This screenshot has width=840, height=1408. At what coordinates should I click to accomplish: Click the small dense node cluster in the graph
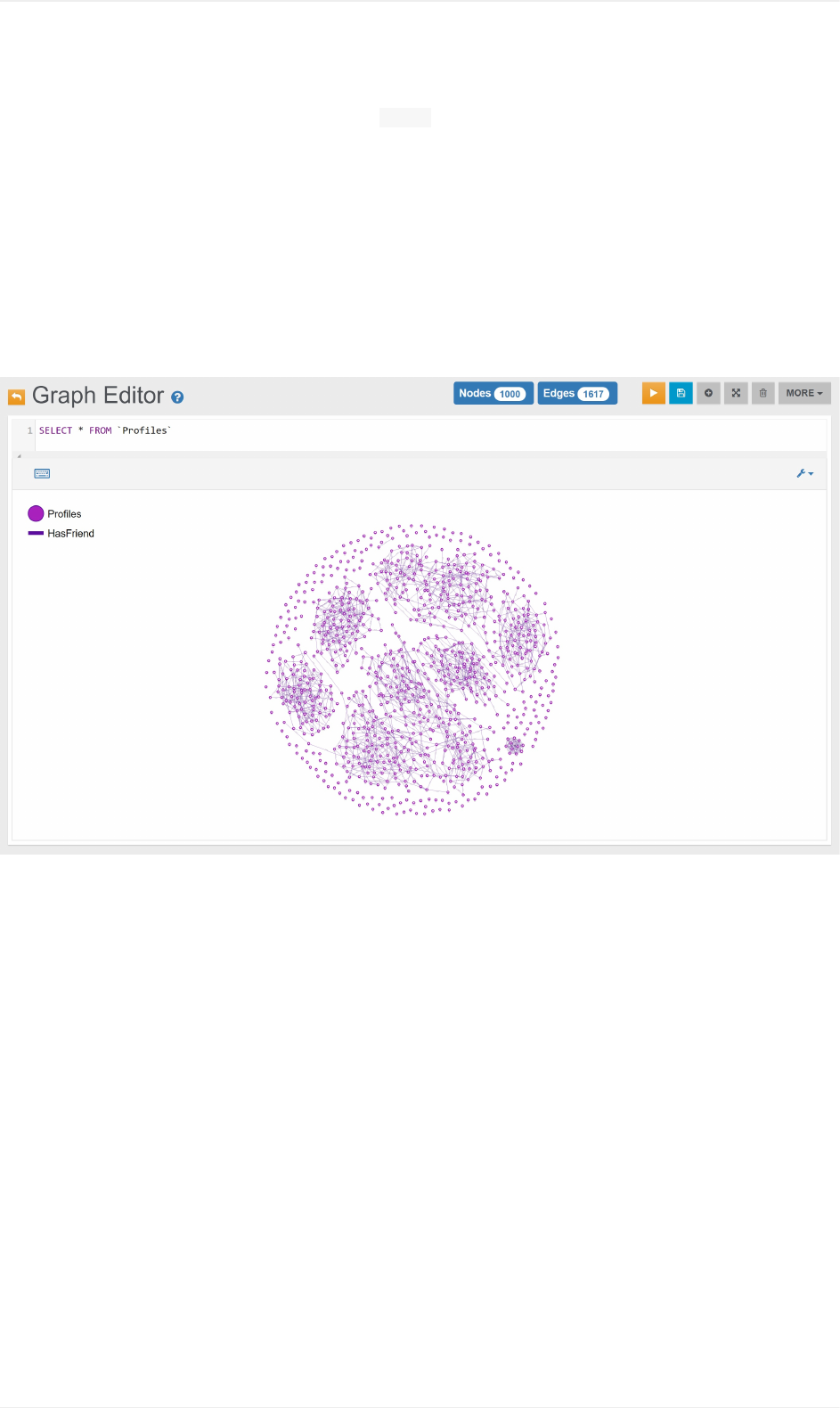tap(514, 745)
